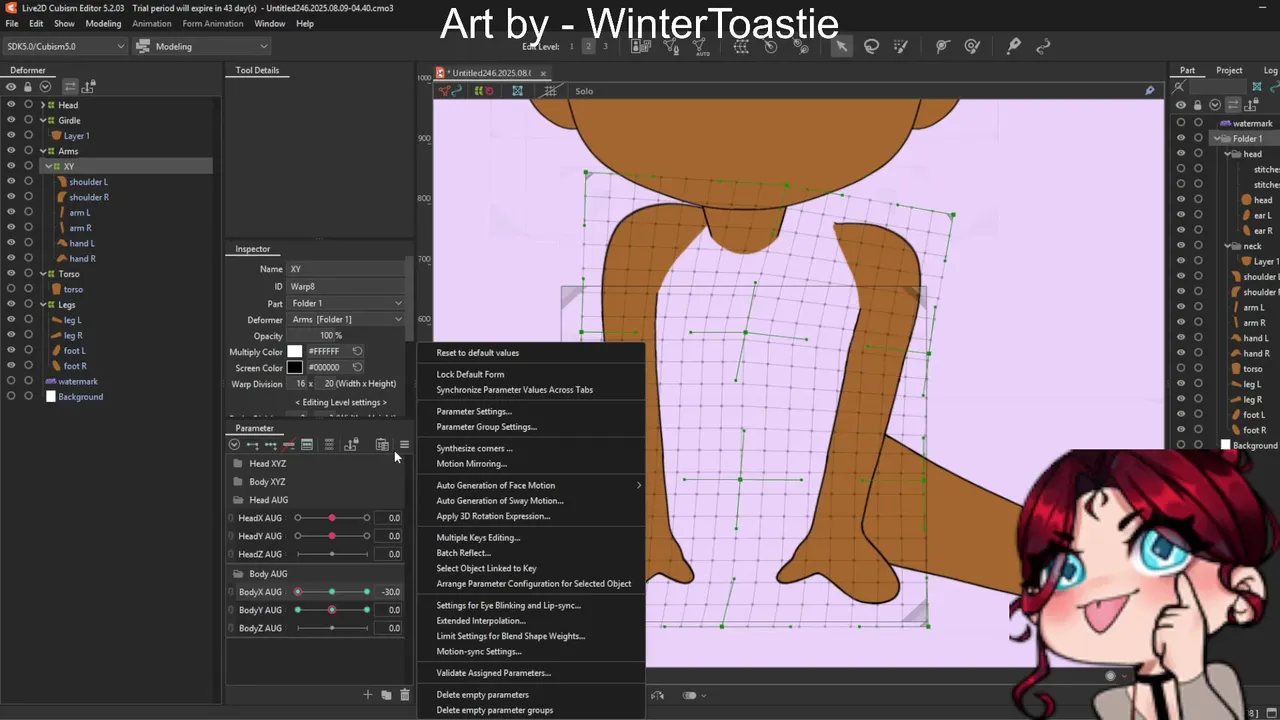
Task: Click the paste parameter clipboard icon
Action: pos(382,445)
